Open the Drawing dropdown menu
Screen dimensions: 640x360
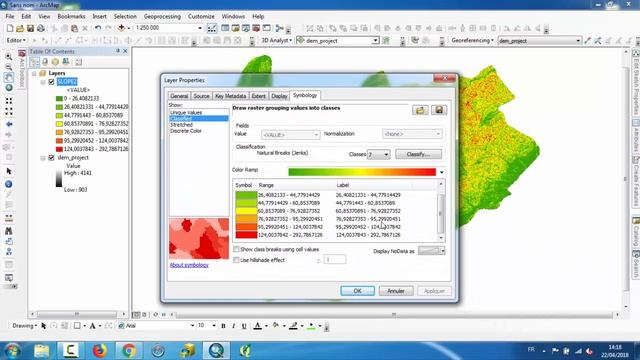[25, 326]
